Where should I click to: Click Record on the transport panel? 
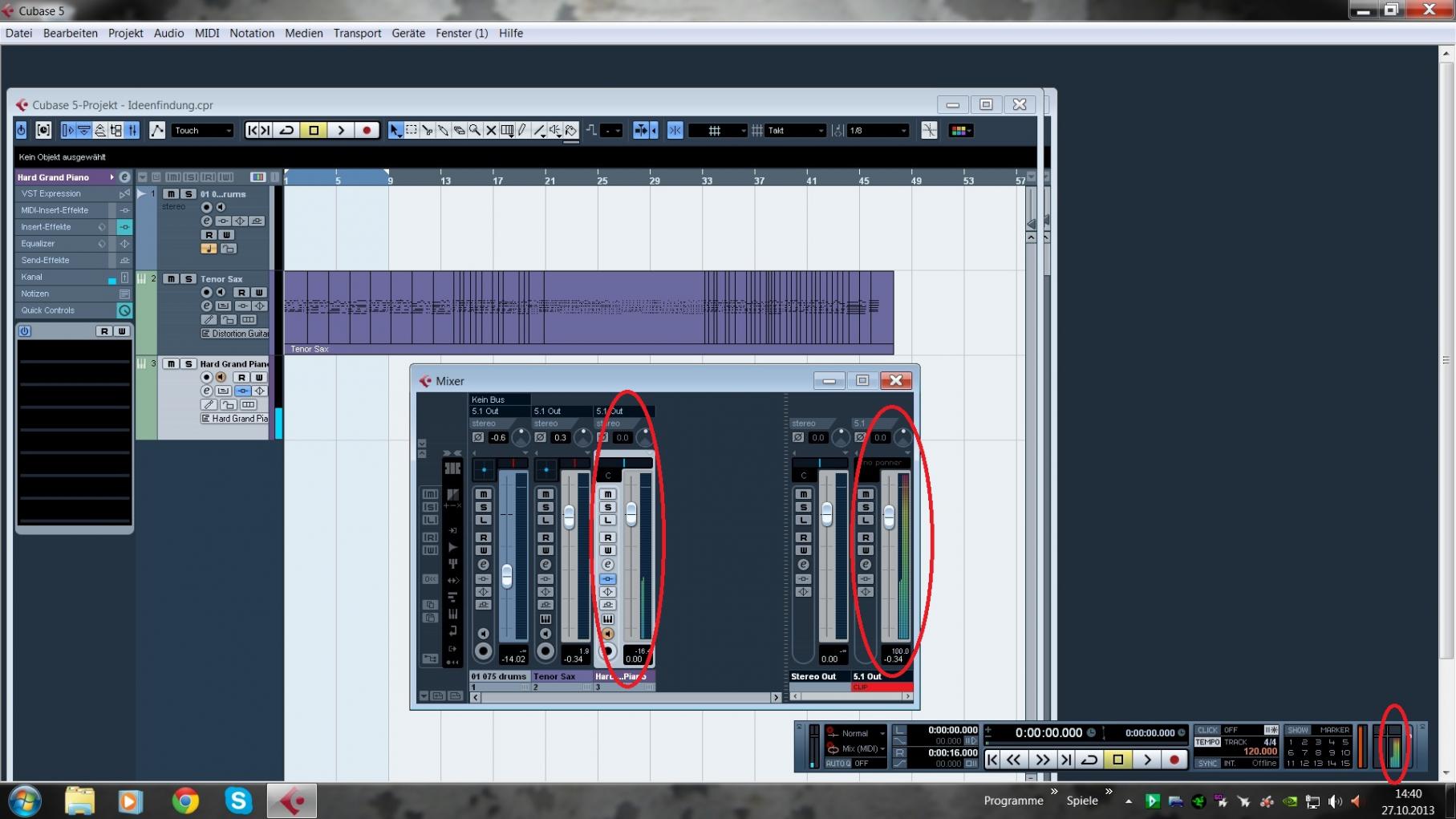point(1174,759)
